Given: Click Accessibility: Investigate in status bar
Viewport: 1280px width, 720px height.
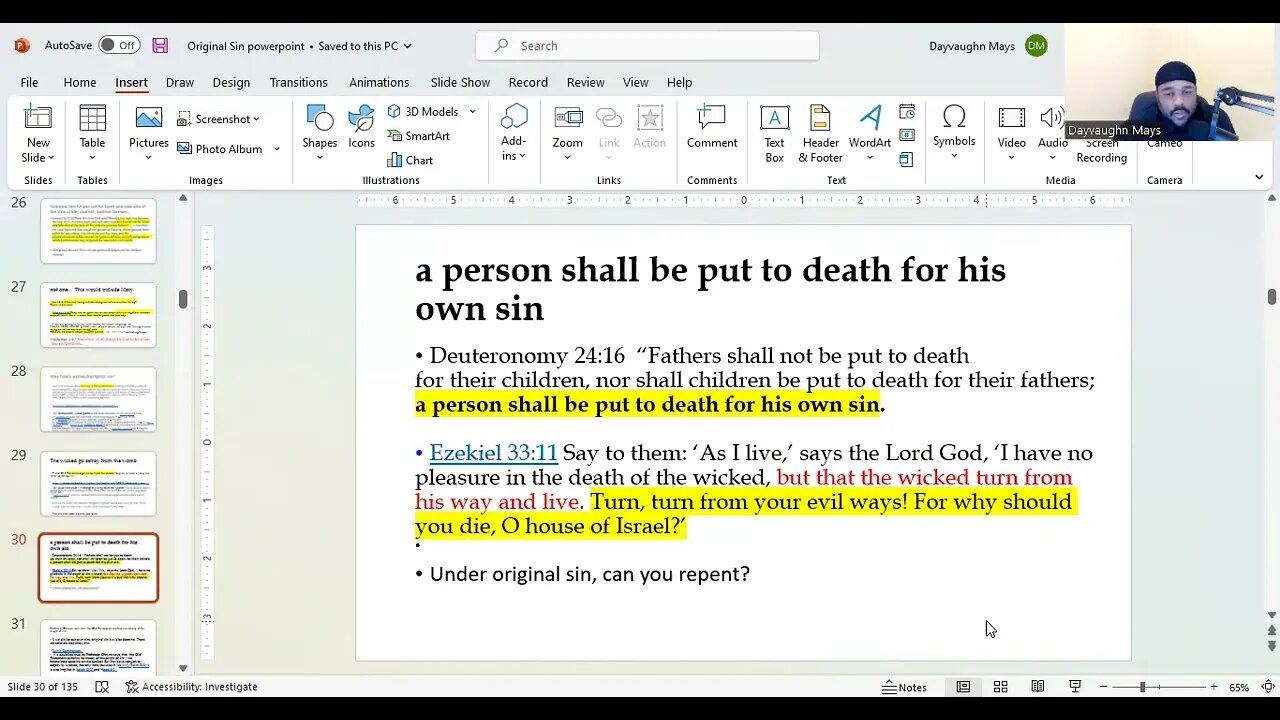Looking at the screenshot, I should [x=192, y=687].
